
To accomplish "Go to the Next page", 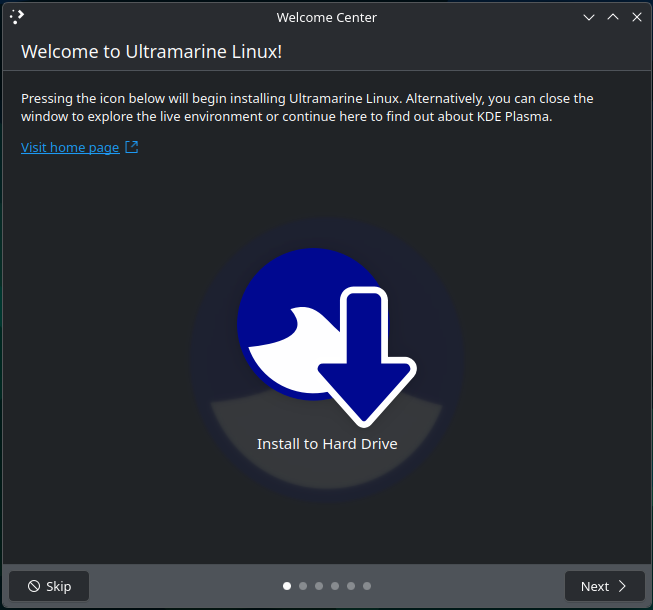I will click(603, 586).
